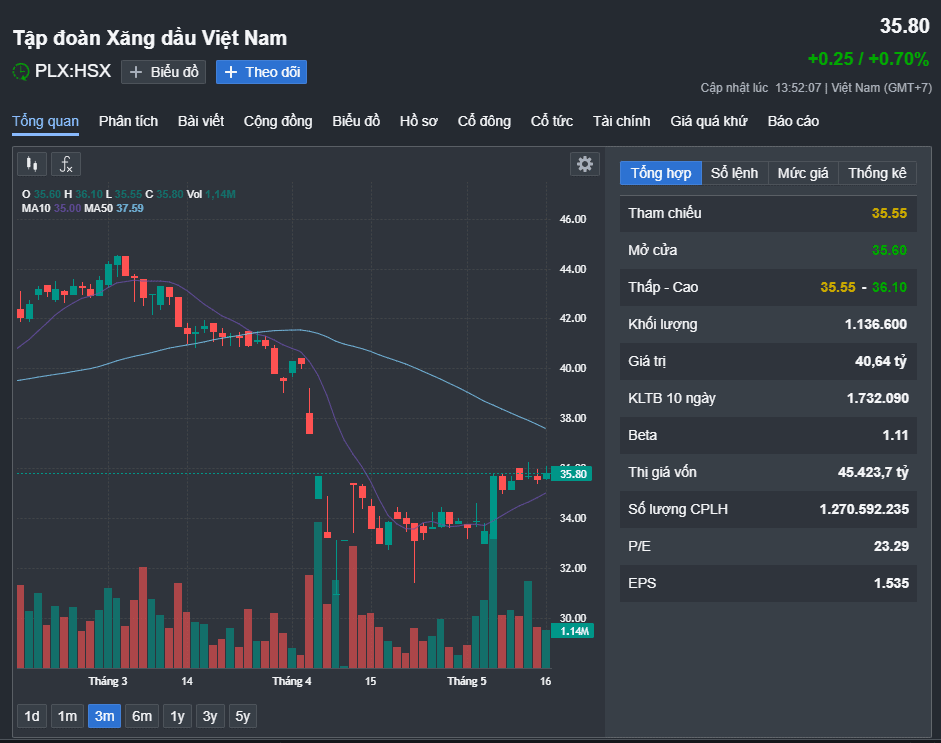
Task: Click the Thị giá vốn value 45.423,7 tỷ
Action: 873,472
